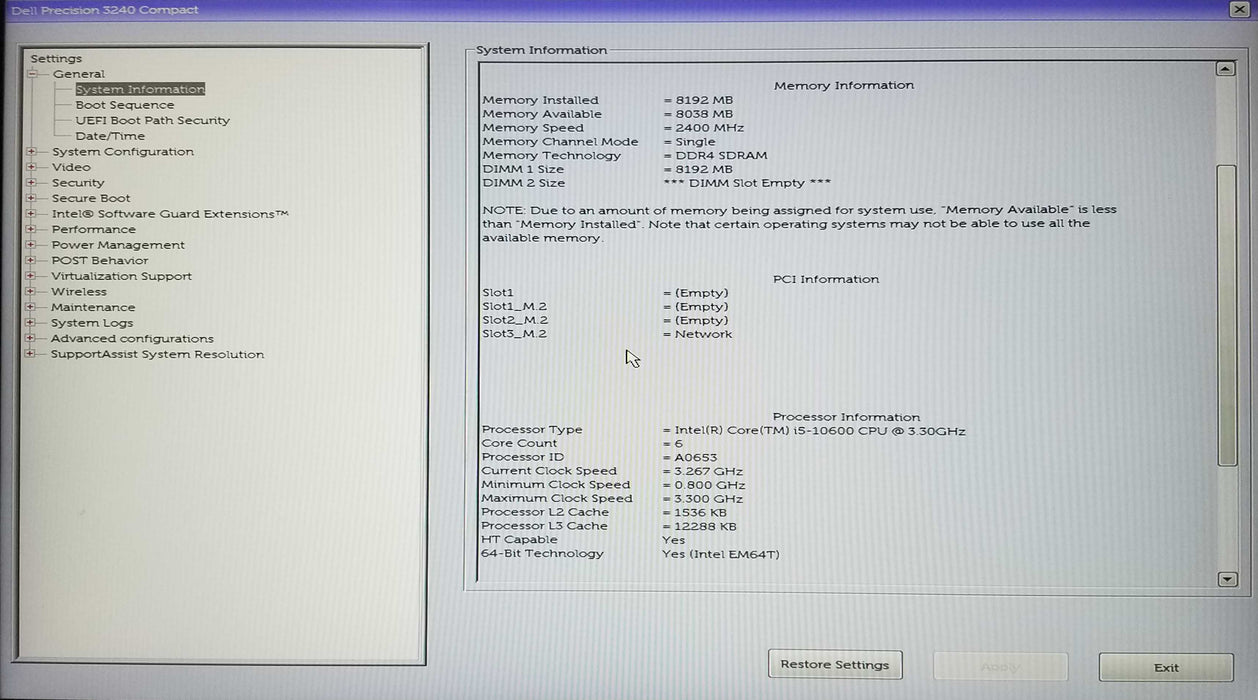1258x700 pixels.
Task: Expand the Power Management node
Action: (32, 245)
